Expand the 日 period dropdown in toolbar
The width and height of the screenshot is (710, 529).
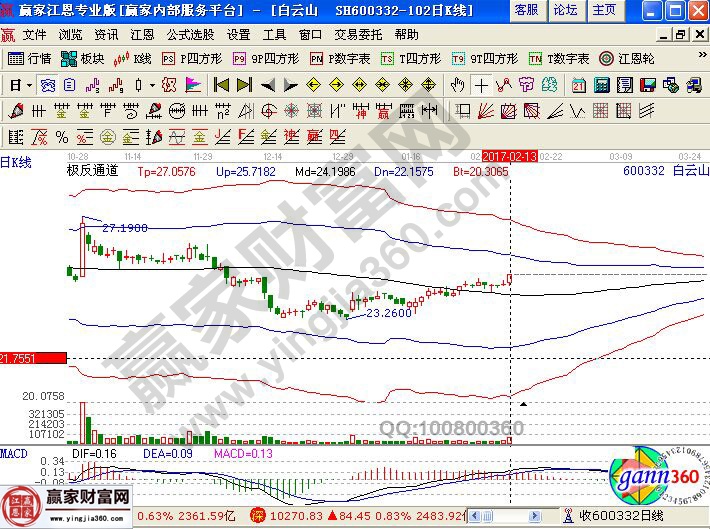tap(20, 84)
